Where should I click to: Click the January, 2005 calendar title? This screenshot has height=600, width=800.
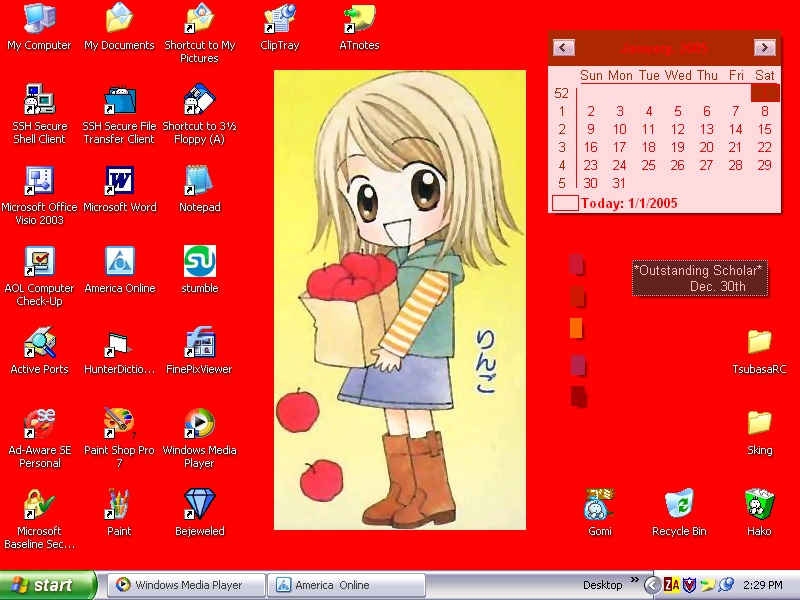pos(664,48)
